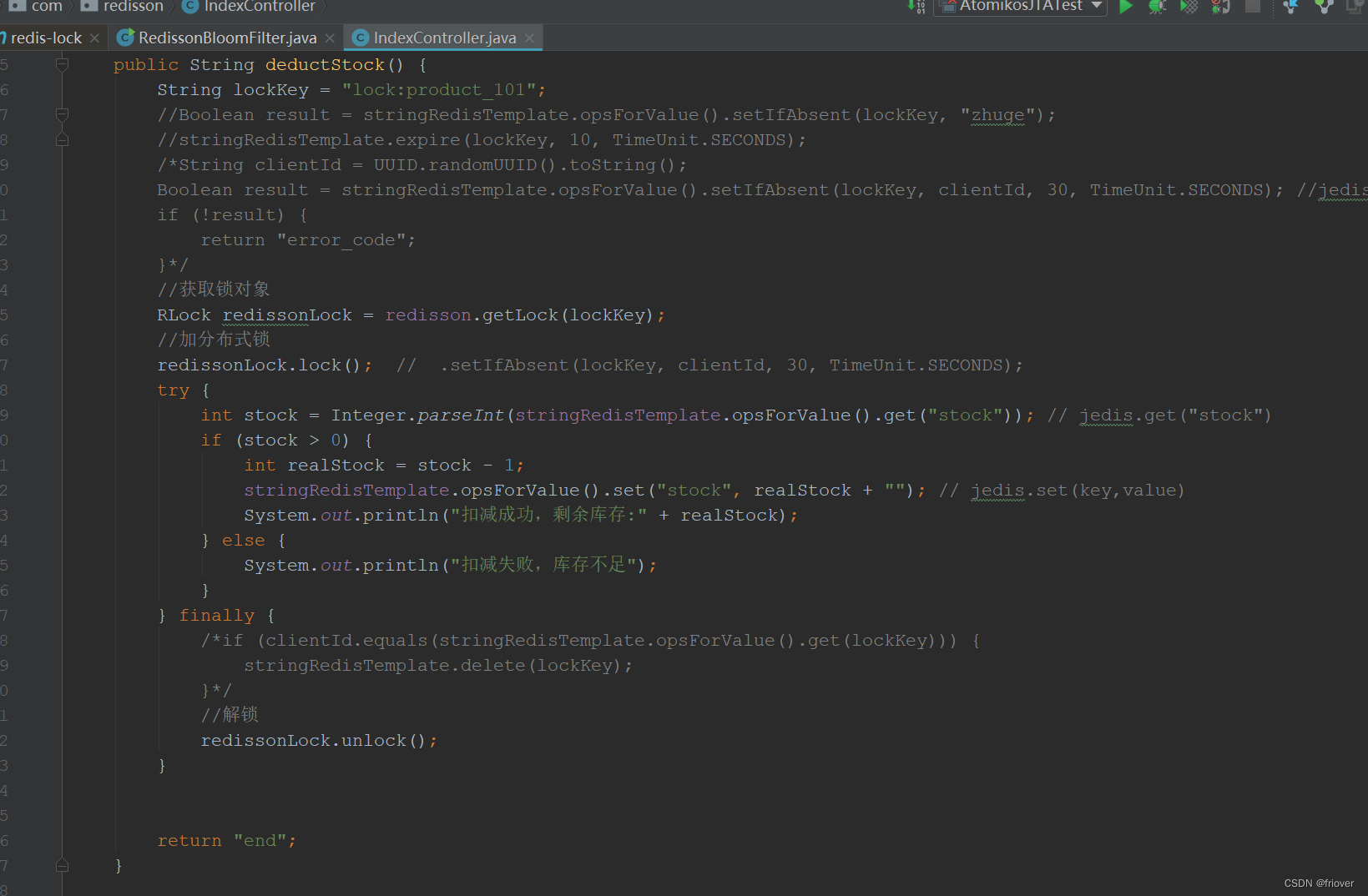Click the //获取锁对象 comment
The image size is (1368, 896).
click(214, 289)
